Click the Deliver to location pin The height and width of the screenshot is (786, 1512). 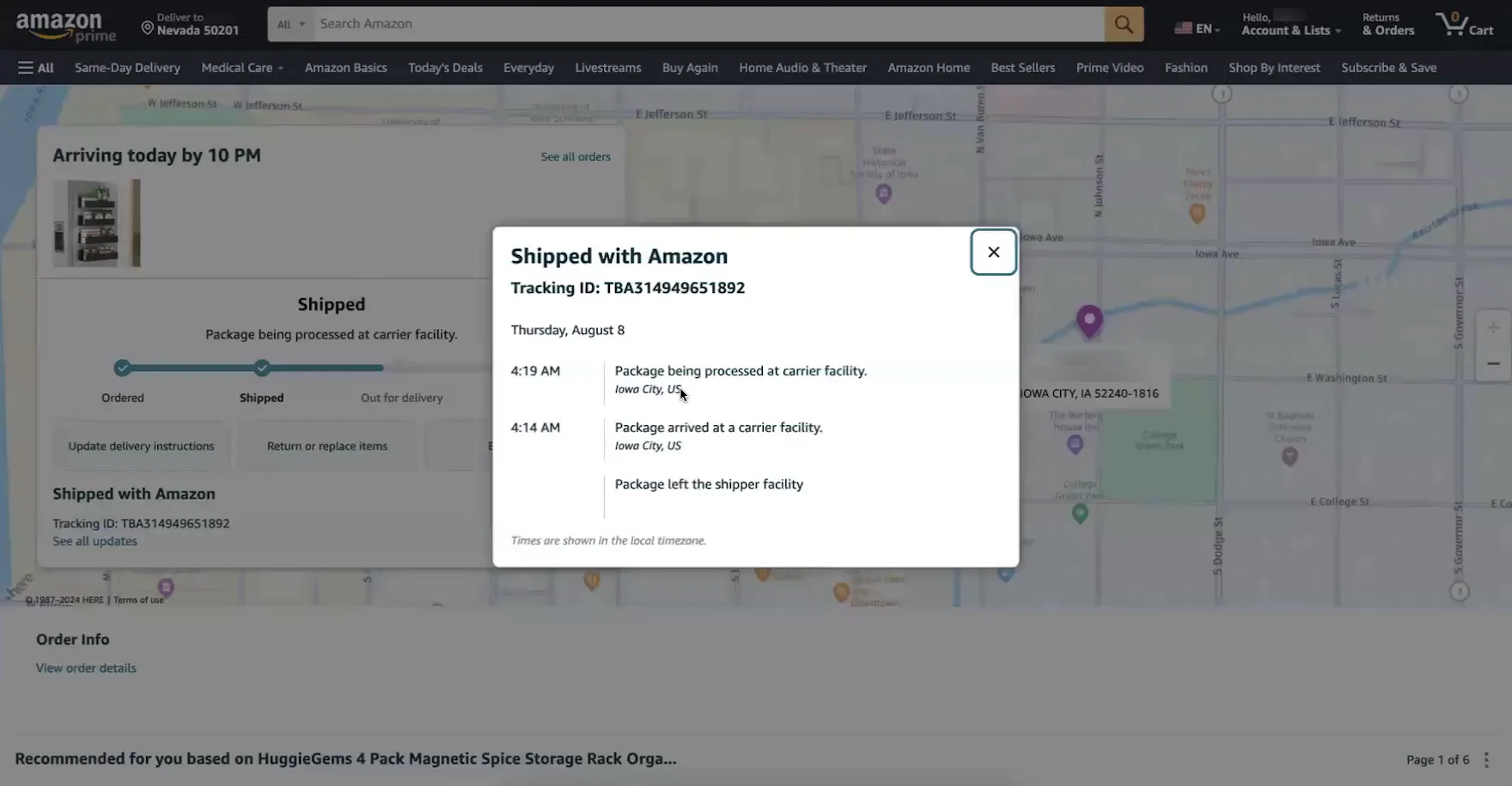[x=147, y=27]
